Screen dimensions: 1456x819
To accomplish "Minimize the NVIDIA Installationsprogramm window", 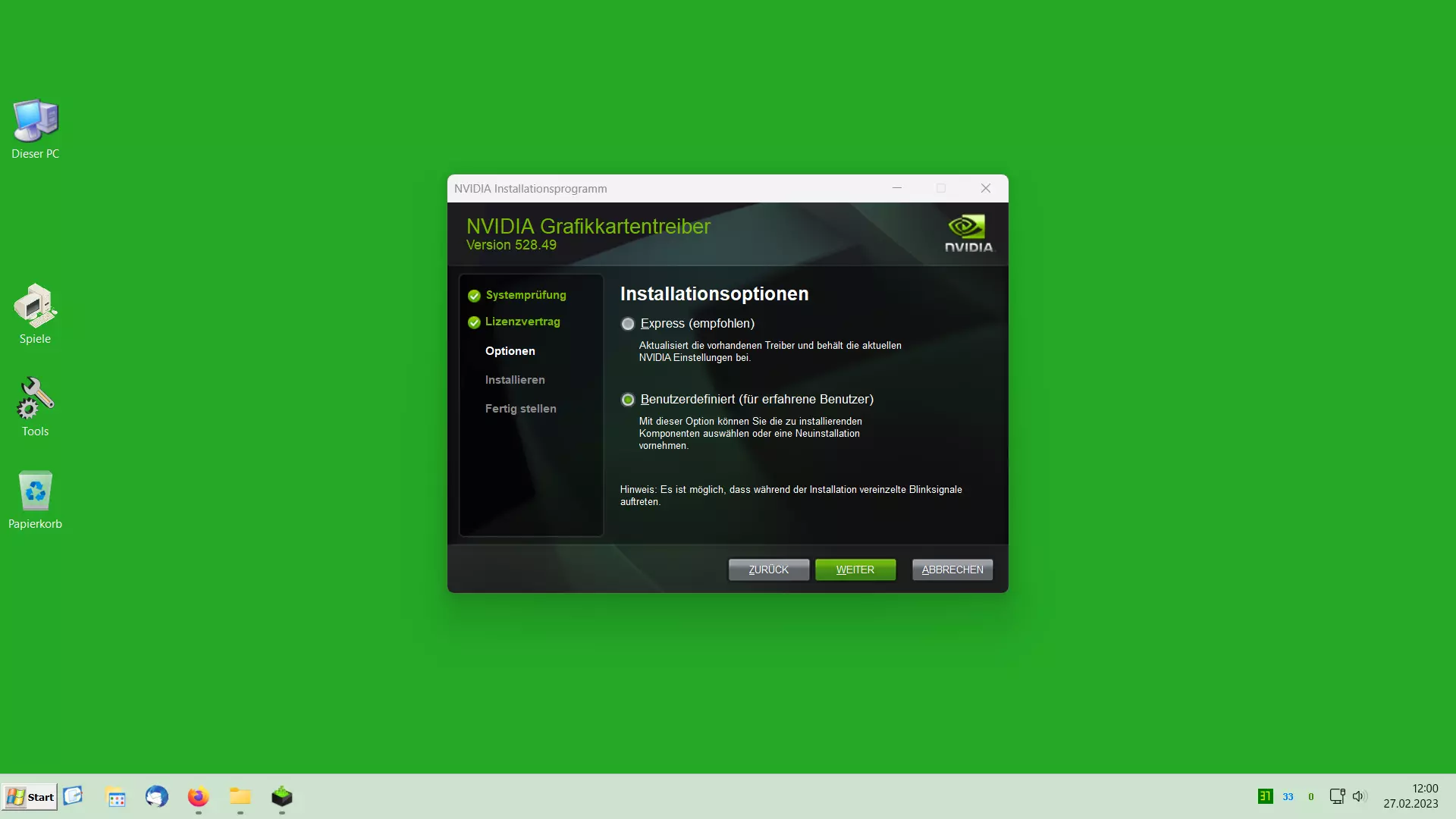I will click(897, 188).
